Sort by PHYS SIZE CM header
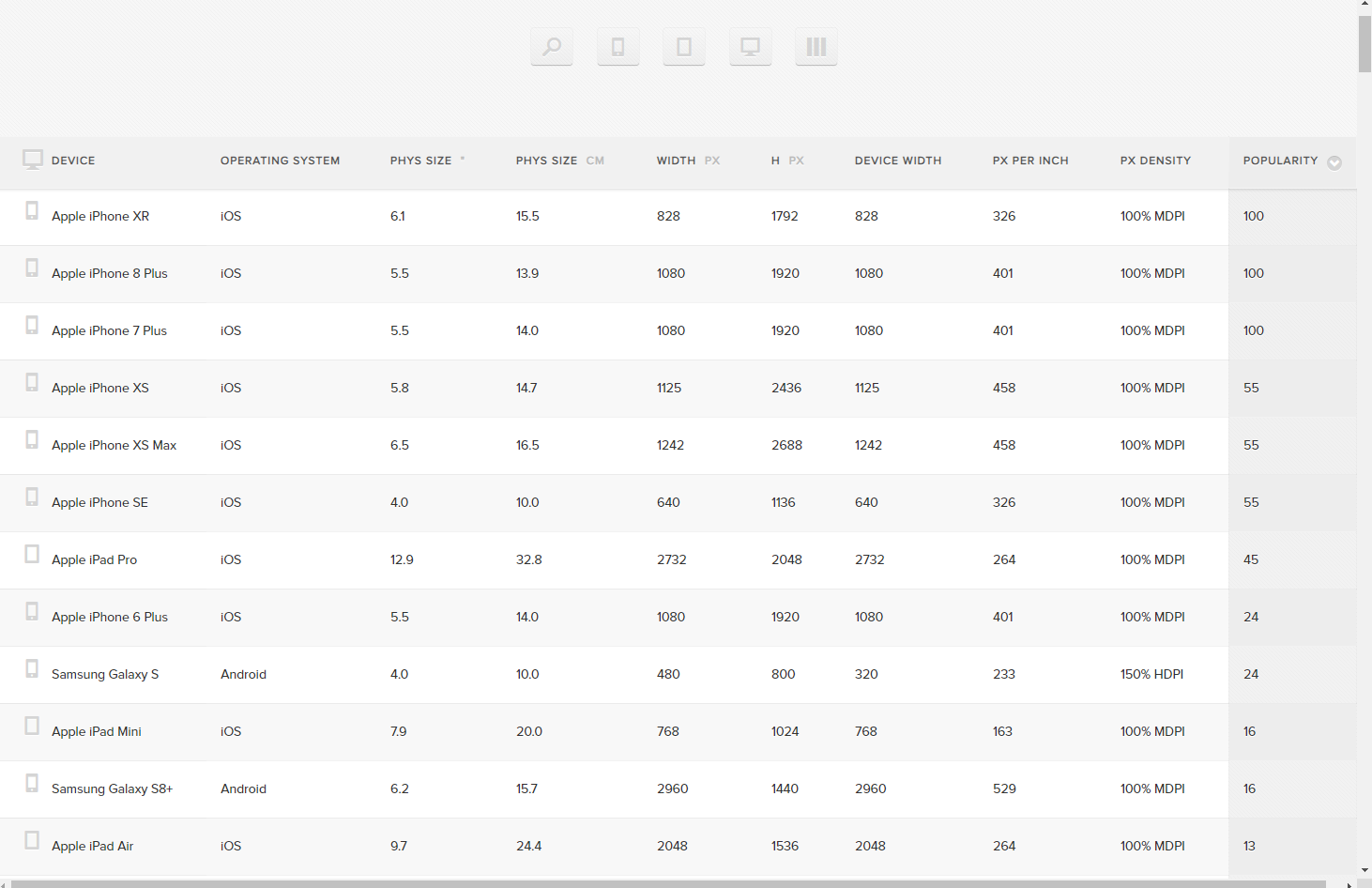The width and height of the screenshot is (1372, 888). [559, 161]
